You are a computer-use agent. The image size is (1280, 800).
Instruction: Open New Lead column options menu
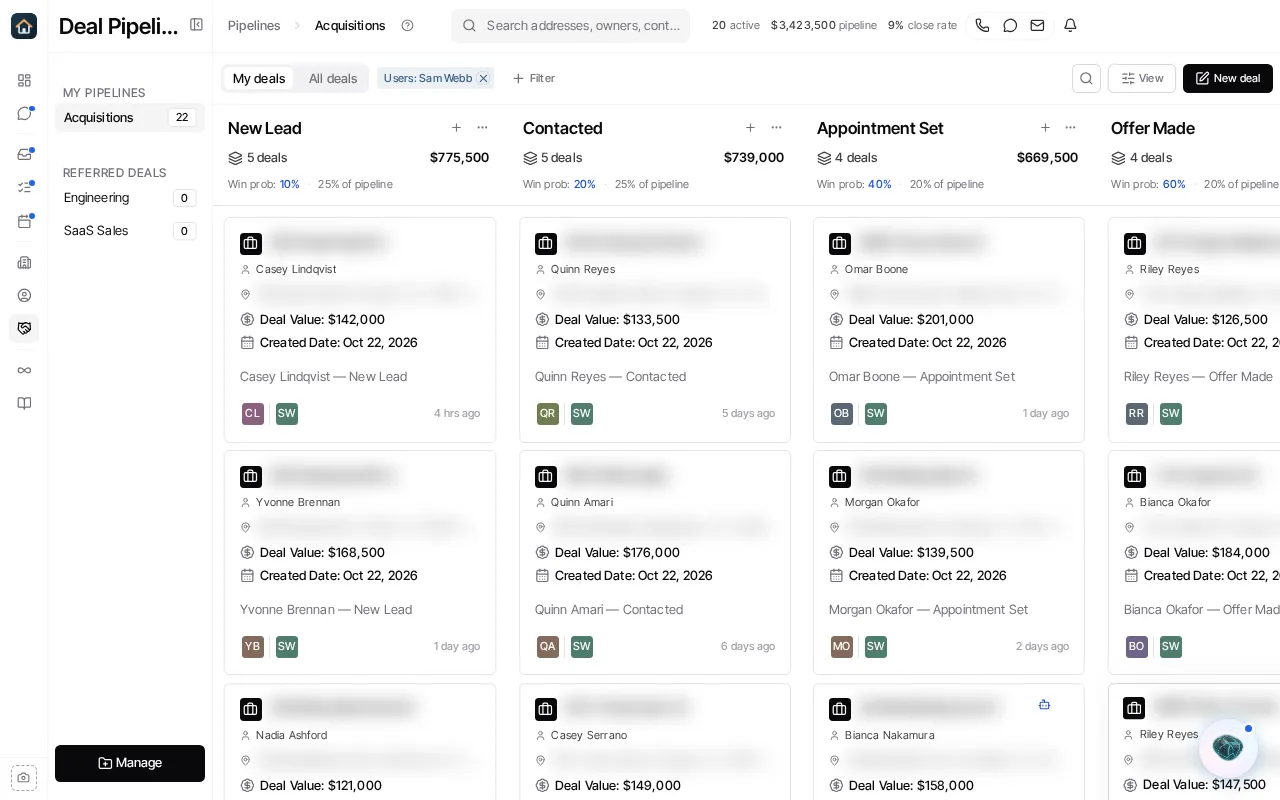click(x=482, y=128)
